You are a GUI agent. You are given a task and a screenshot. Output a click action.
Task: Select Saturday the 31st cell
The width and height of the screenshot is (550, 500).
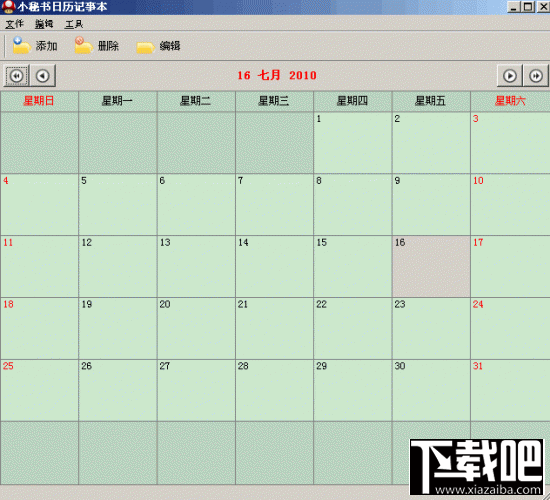tap(510, 390)
